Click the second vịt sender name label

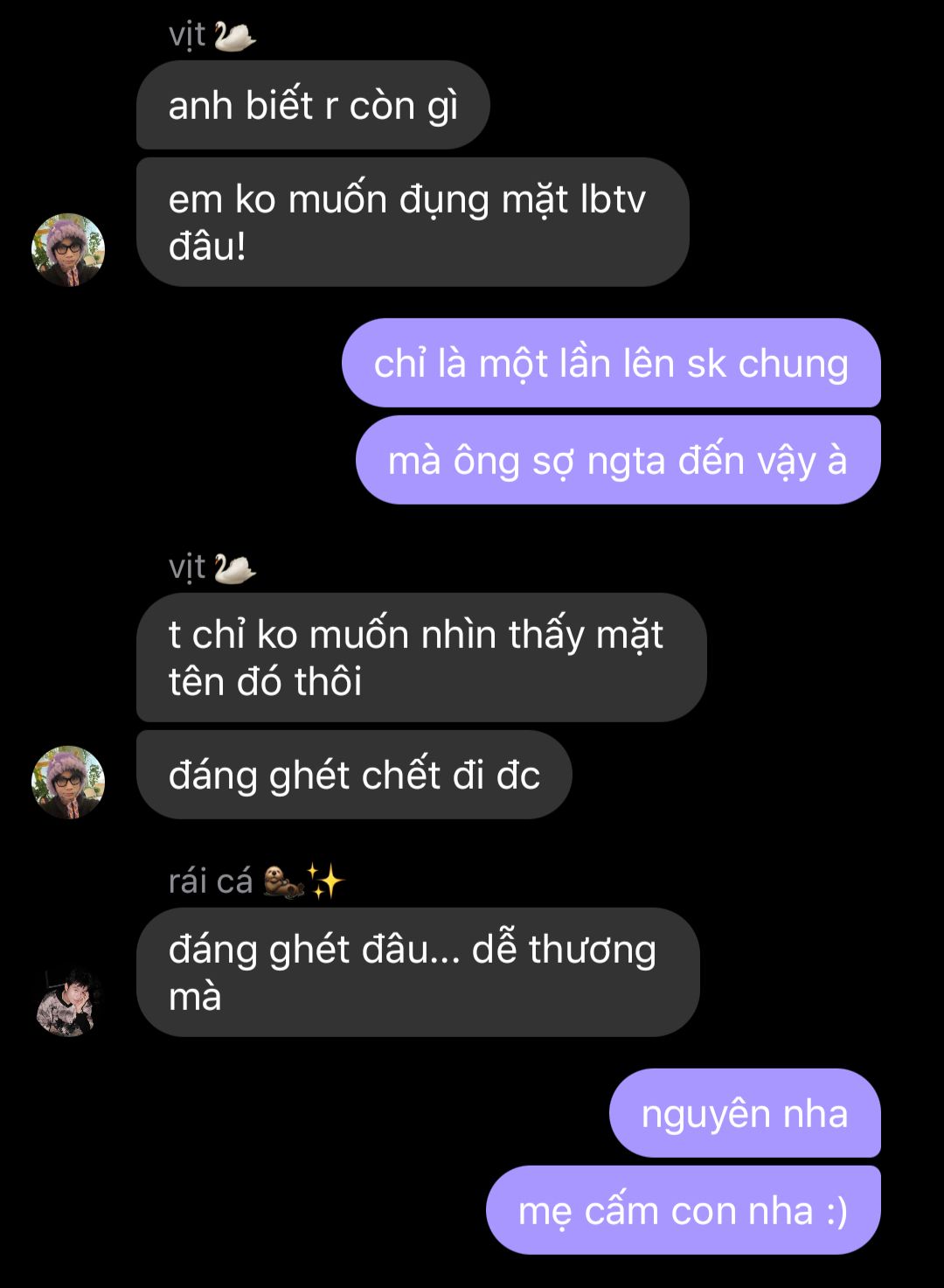[x=187, y=568]
